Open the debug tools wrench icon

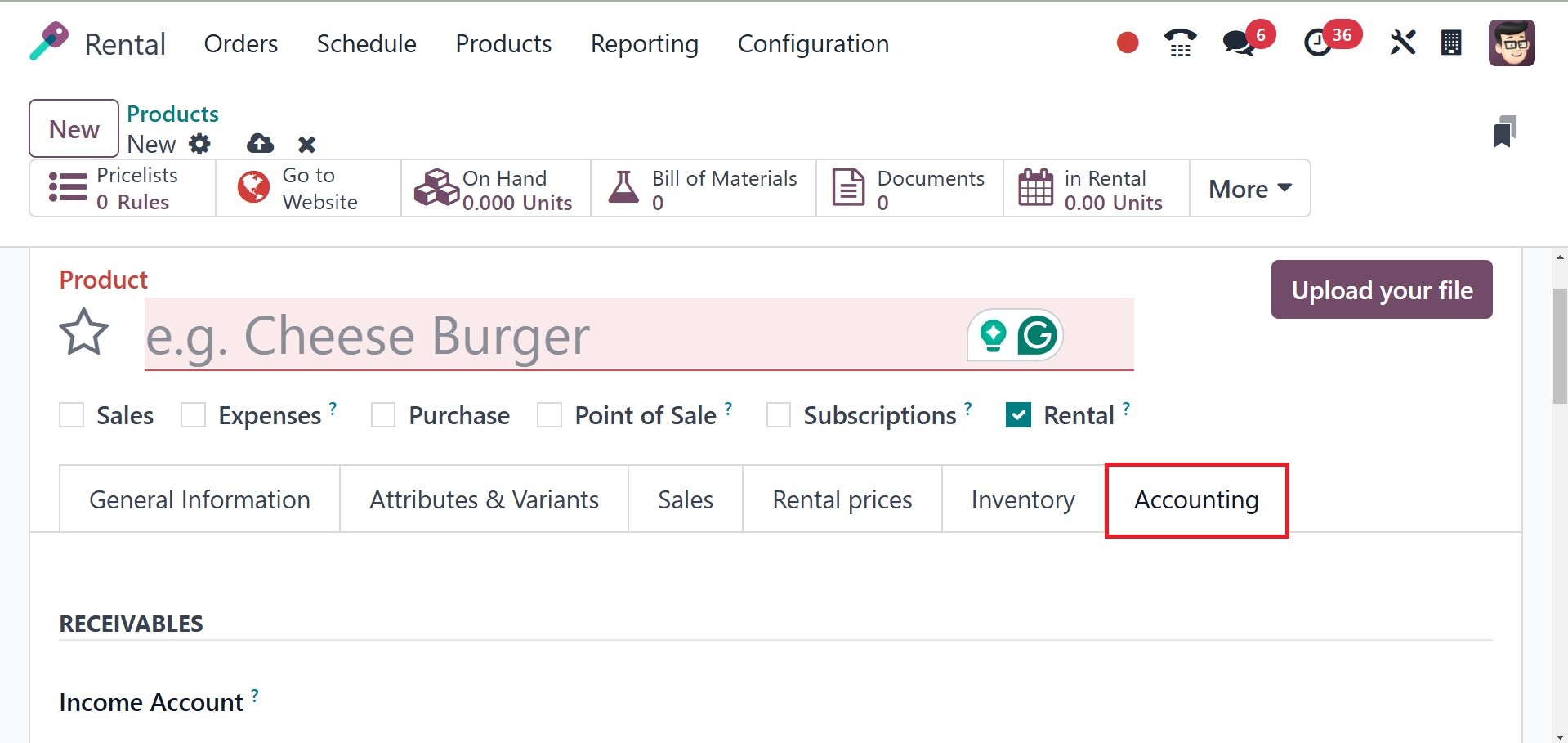pos(1403,43)
